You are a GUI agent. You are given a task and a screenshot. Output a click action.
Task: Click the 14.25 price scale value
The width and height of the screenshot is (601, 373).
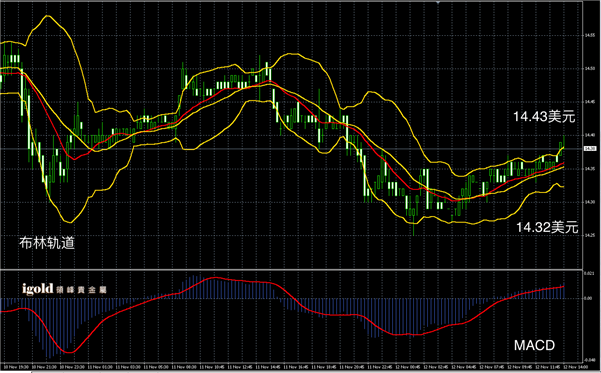(x=590, y=235)
